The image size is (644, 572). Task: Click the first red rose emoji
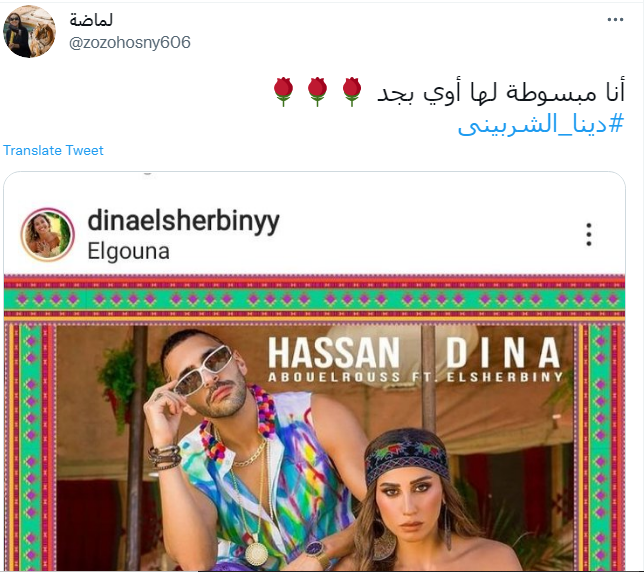click(283, 92)
